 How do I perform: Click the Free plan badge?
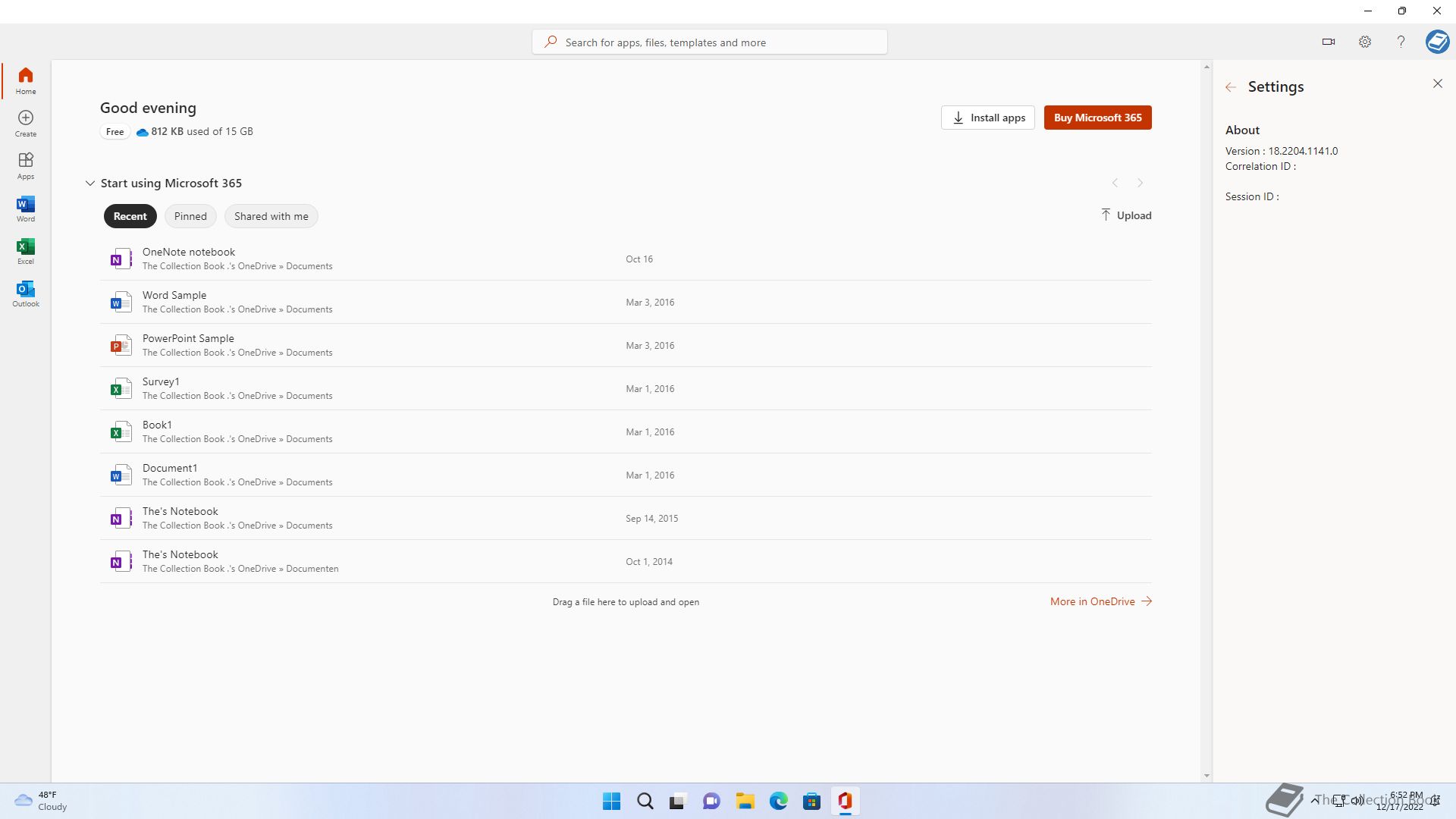click(115, 132)
